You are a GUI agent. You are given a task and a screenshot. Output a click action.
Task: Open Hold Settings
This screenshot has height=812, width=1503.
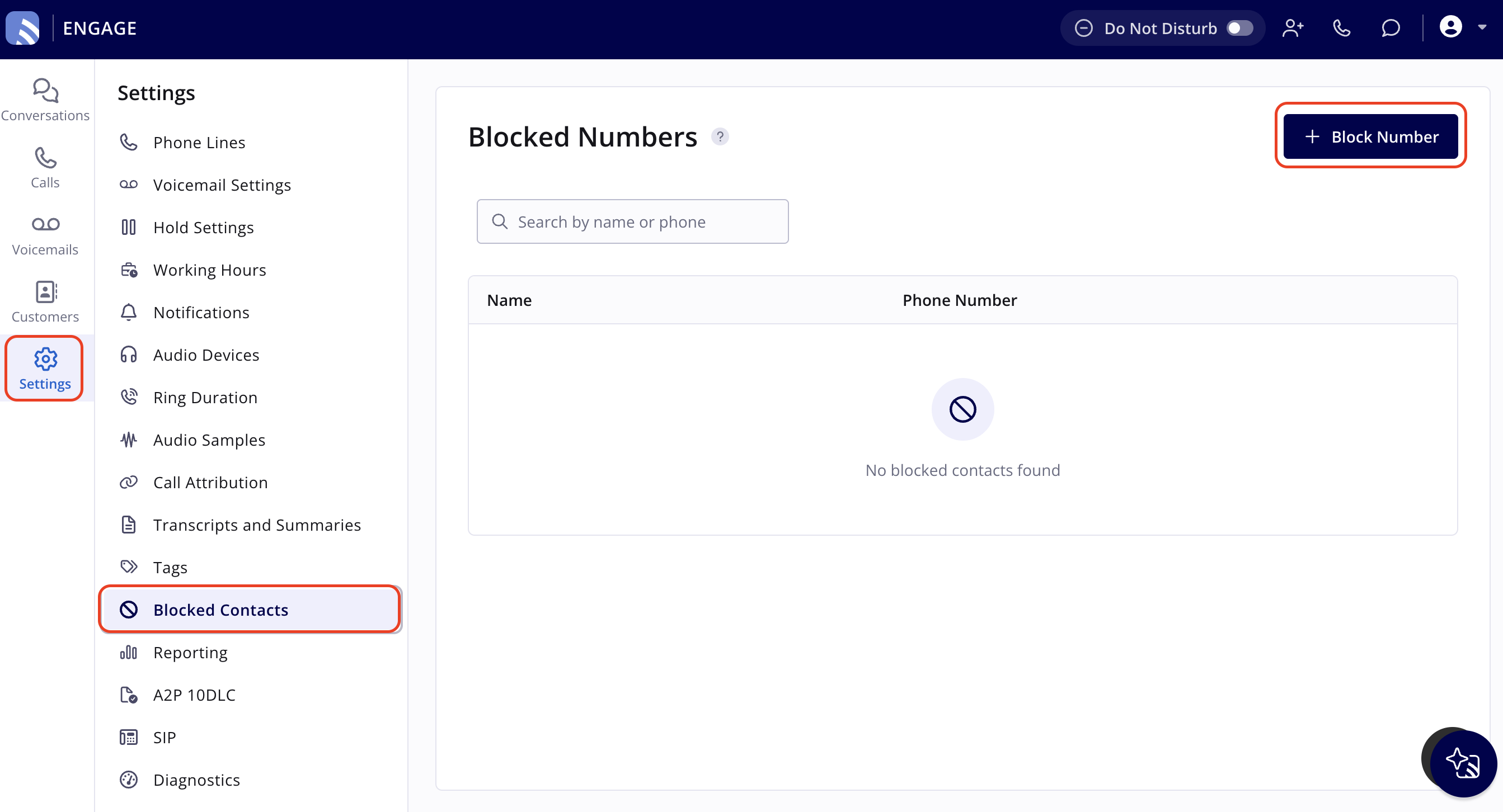[251, 228]
